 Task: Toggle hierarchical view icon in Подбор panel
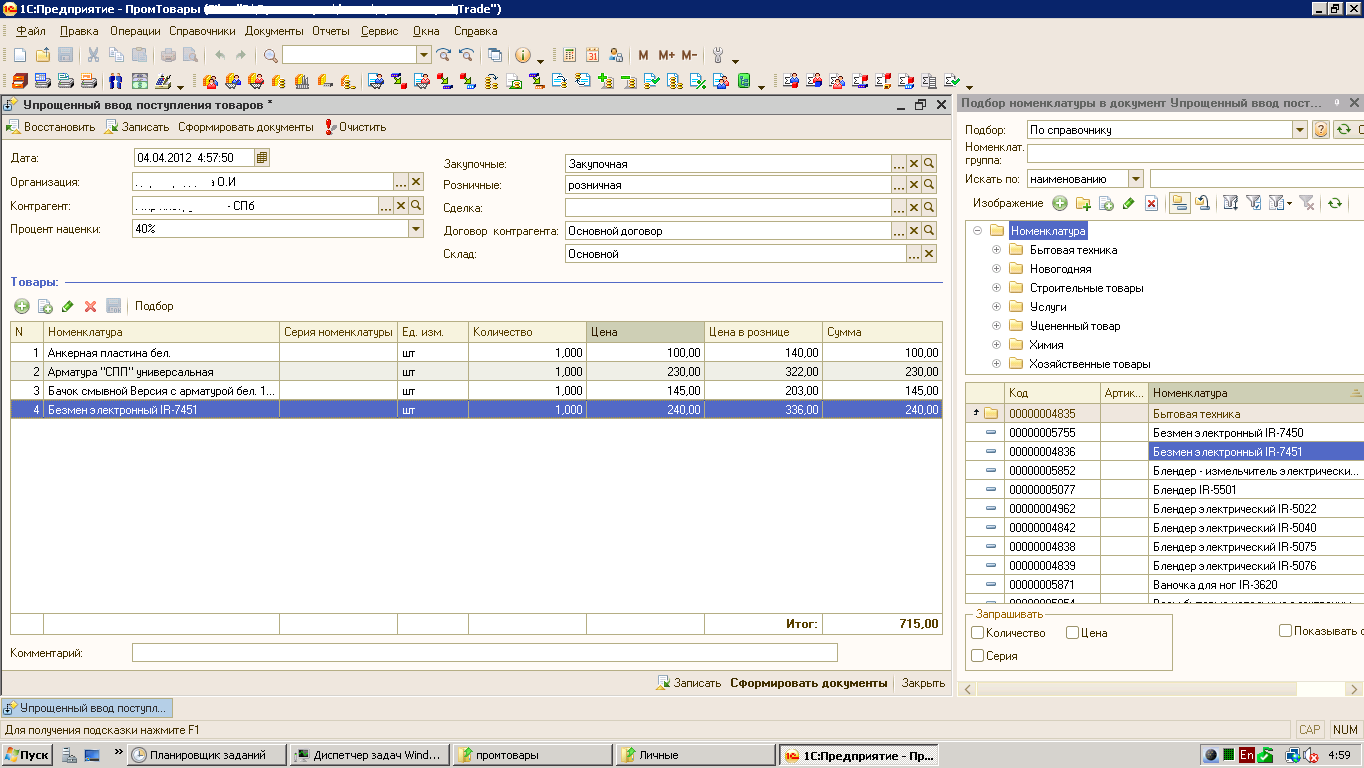click(1180, 203)
